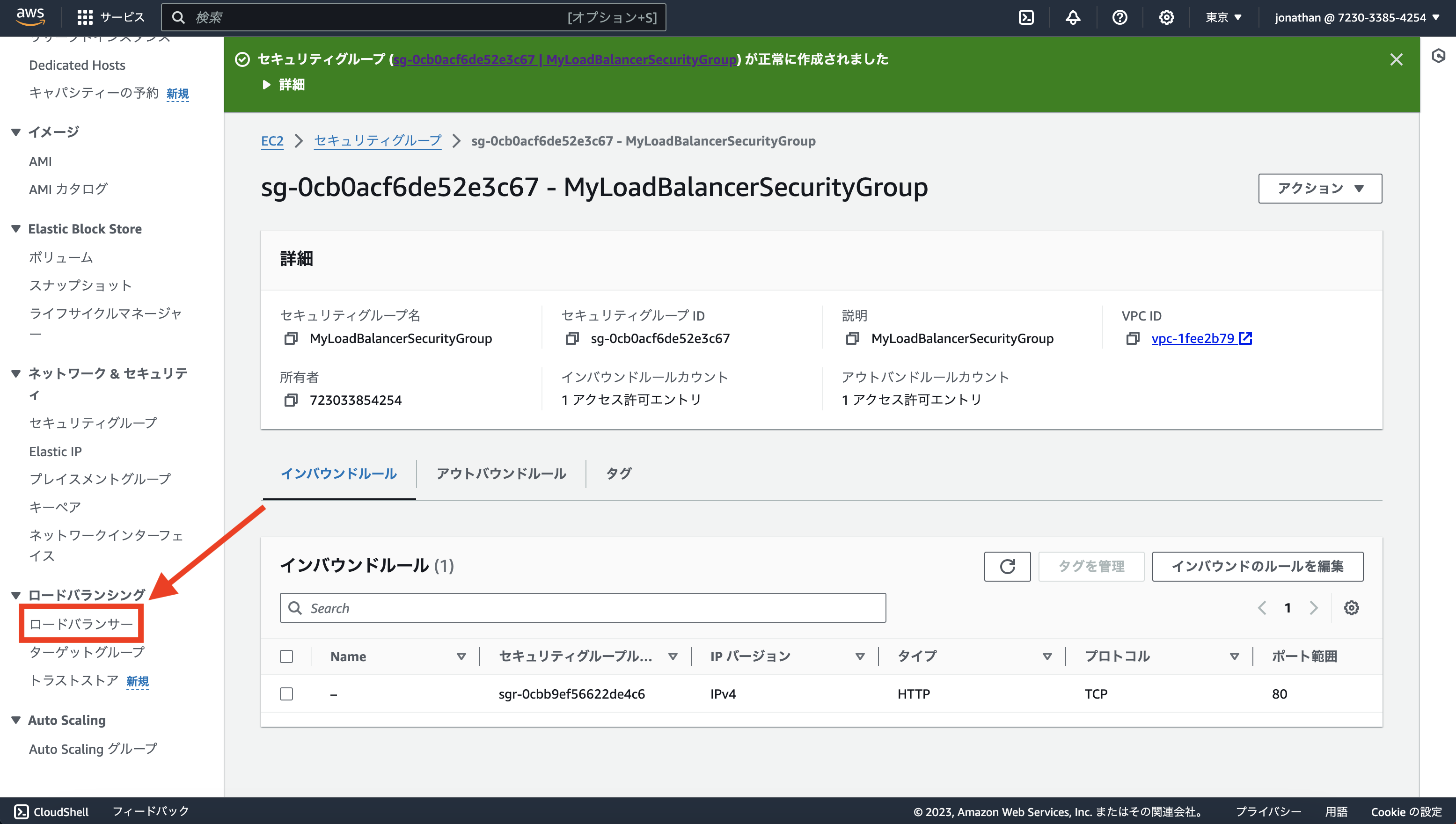Open the account settings gear icon
This screenshot has width=1456, height=824.
(x=1166, y=17)
